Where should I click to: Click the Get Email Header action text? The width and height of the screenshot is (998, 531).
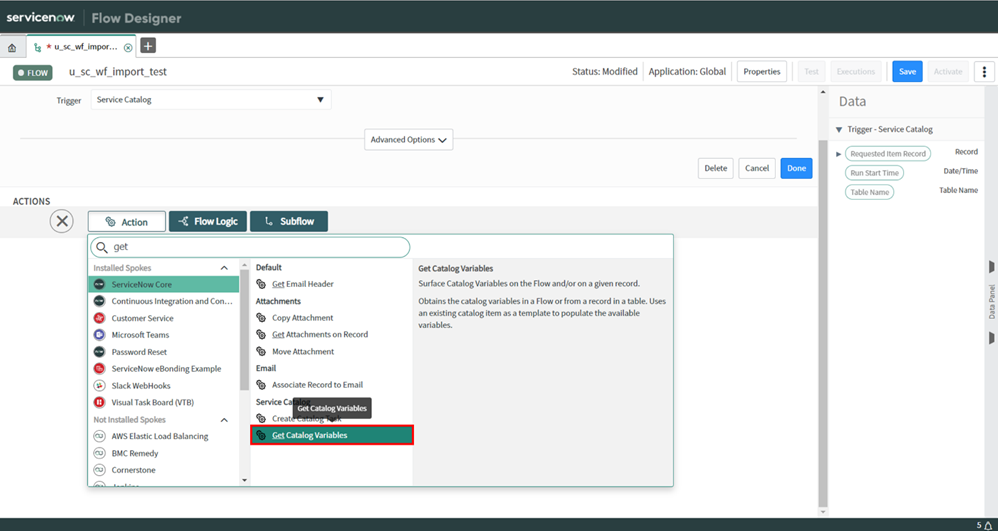pyautogui.click(x=303, y=284)
